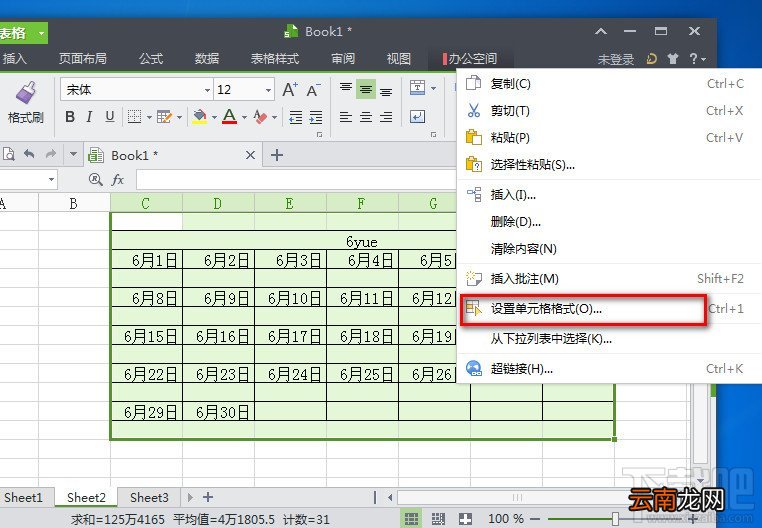Open the 公式 ribbon tab
762x528 pixels.
(x=151, y=59)
